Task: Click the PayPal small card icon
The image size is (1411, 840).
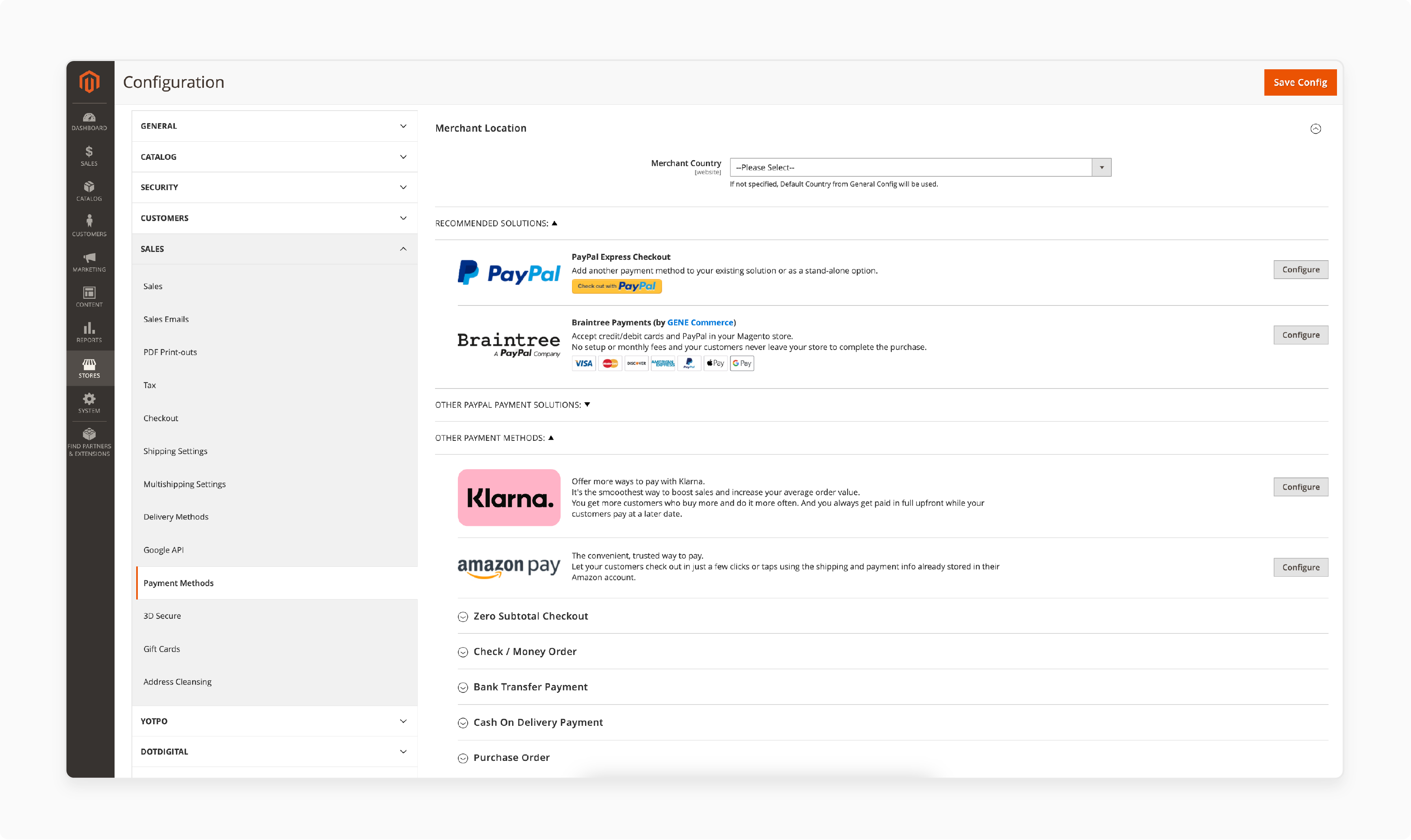Action: click(689, 363)
